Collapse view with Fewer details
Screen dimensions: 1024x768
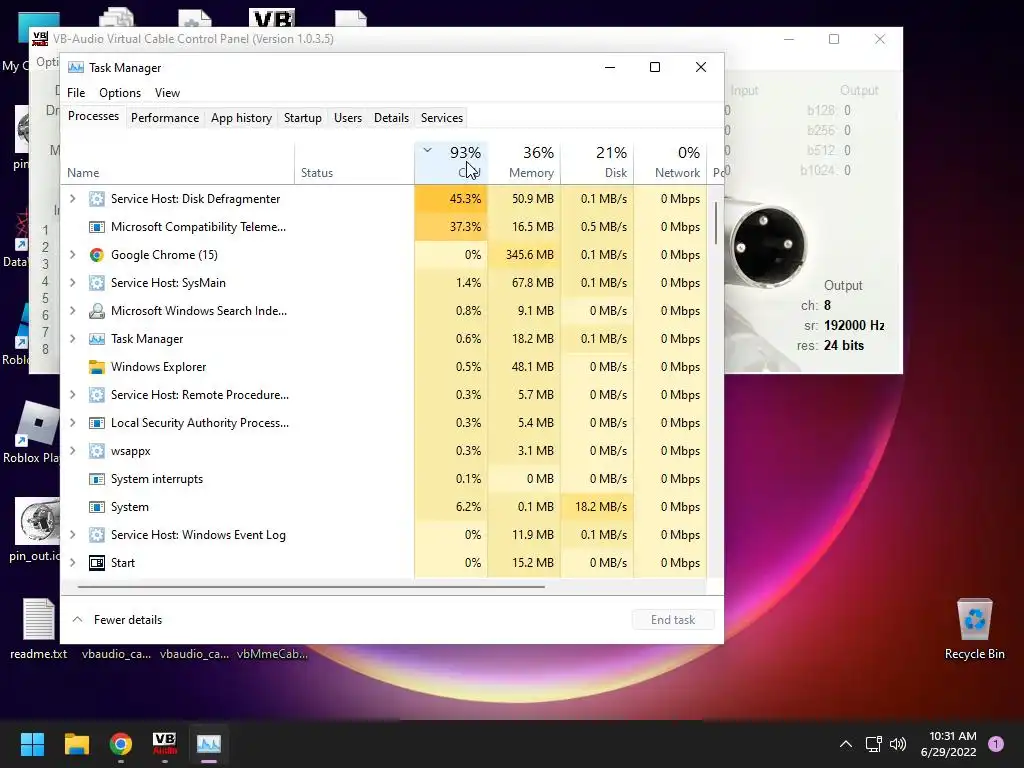click(x=117, y=620)
